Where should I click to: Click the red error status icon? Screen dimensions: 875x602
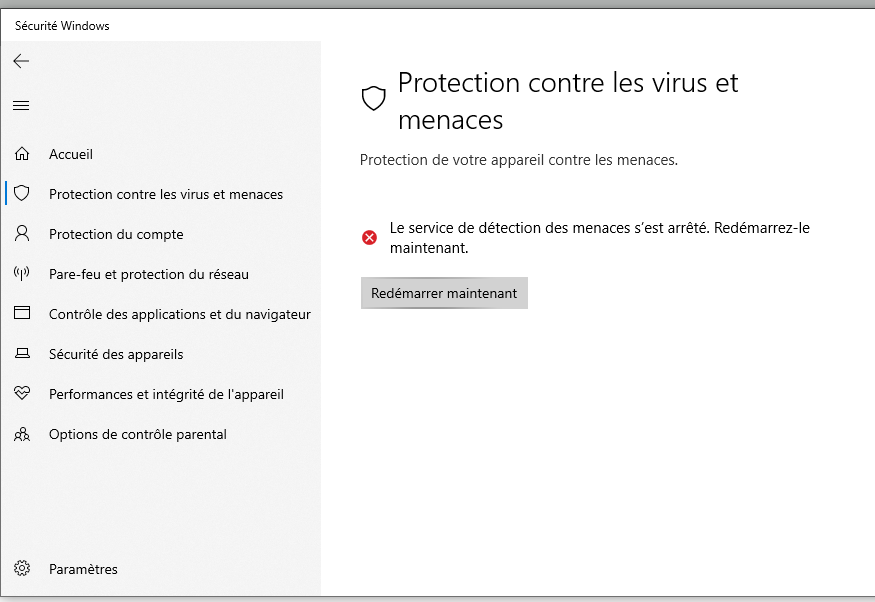tap(370, 237)
